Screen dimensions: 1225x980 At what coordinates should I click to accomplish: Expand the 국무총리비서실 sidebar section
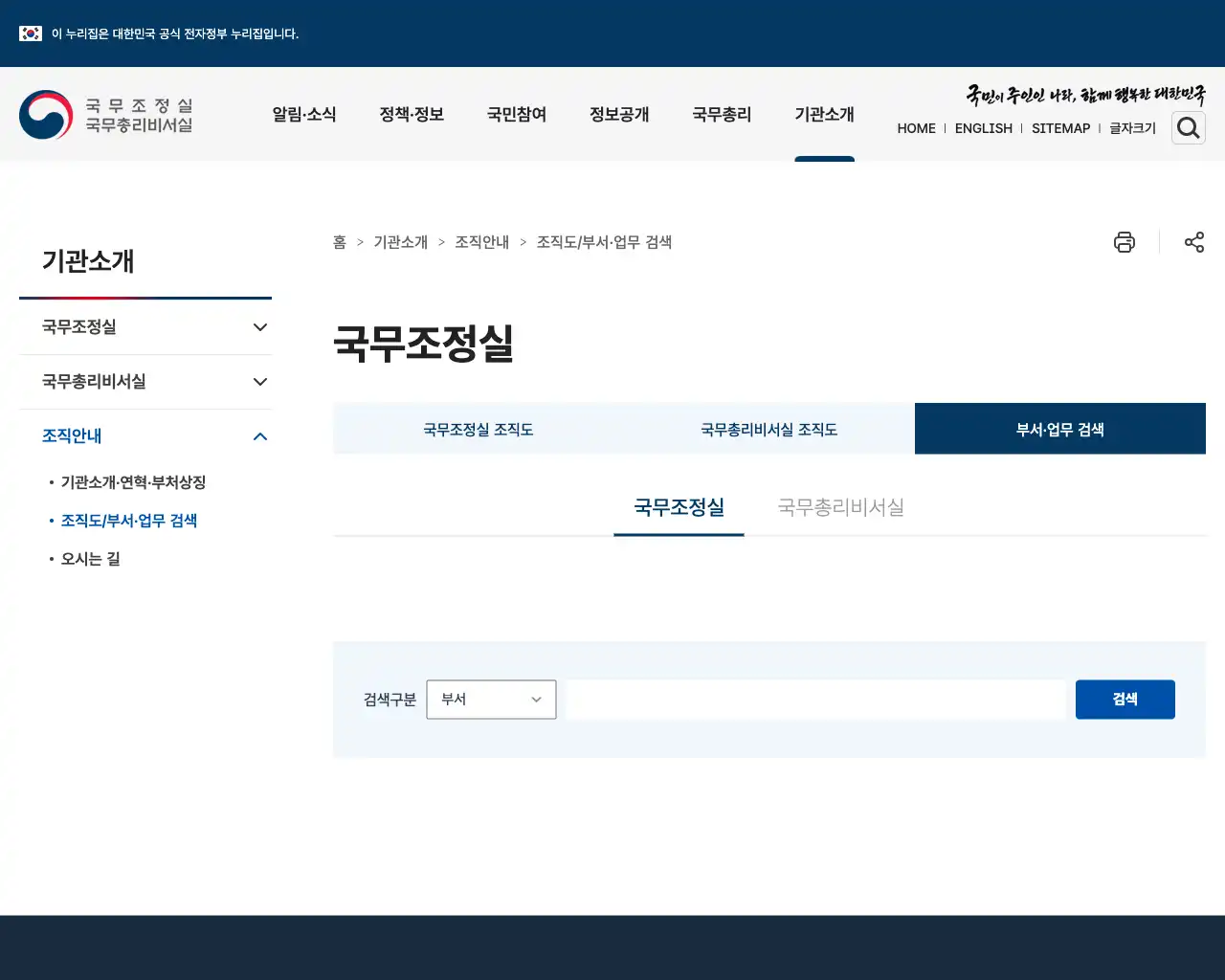click(x=145, y=382)
